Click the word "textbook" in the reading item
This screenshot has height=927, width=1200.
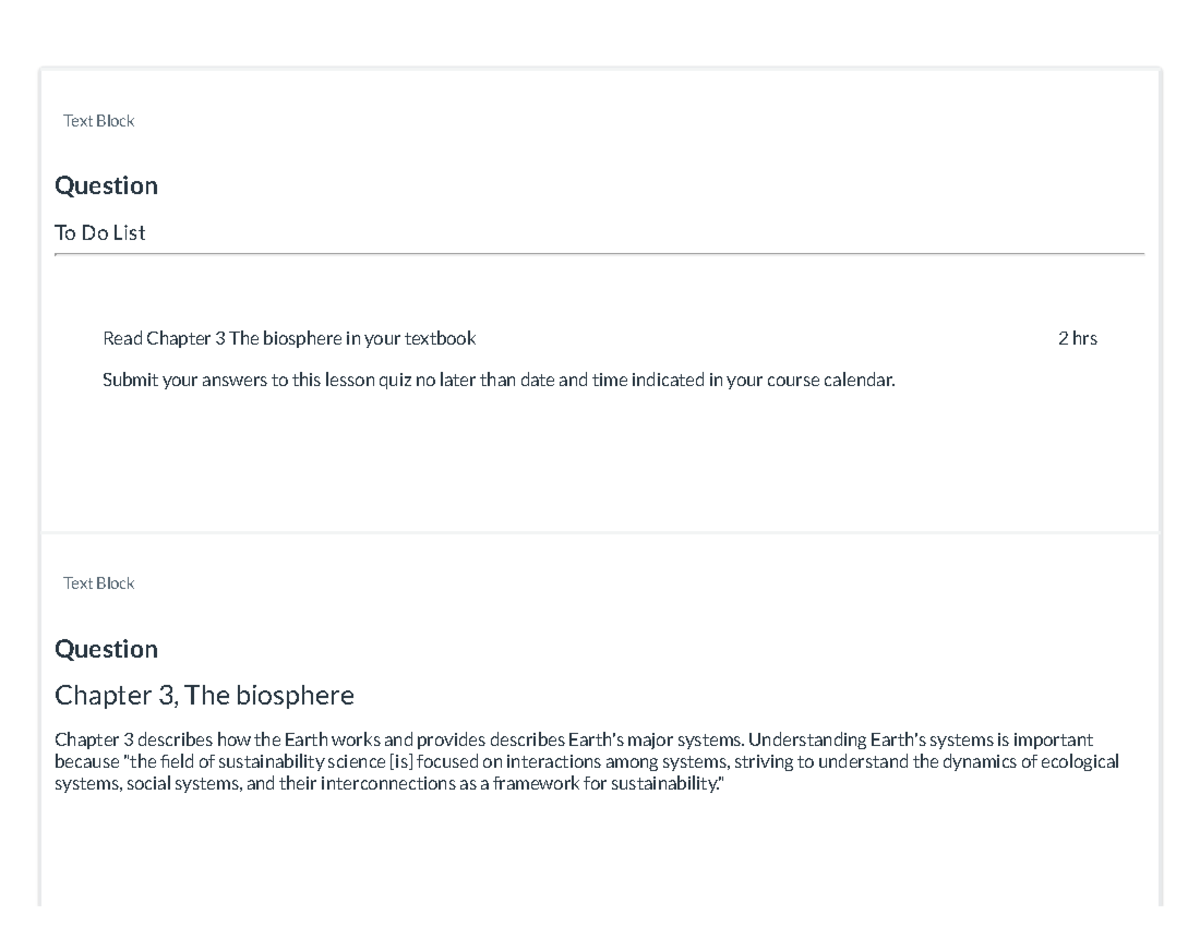(440, 339)
